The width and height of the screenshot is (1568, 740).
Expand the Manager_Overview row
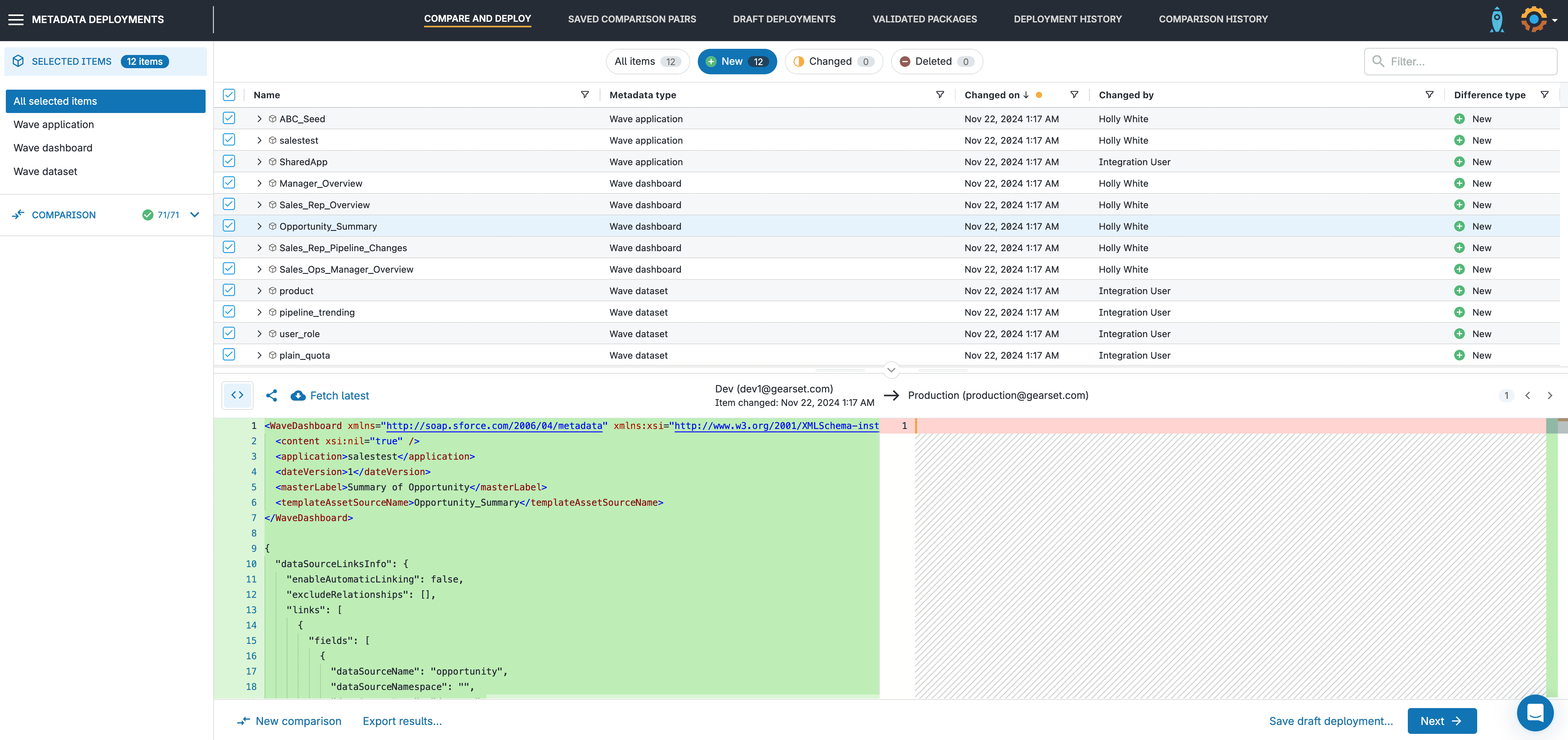pos(259,183)
